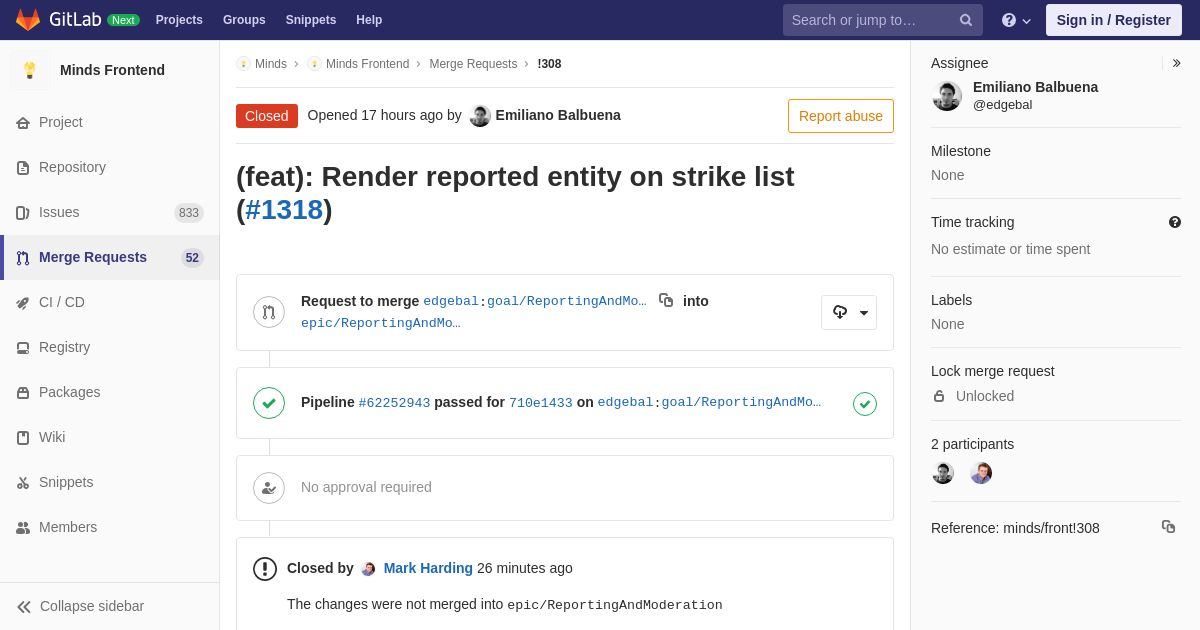Click the Project home icon in sidebar
The image size is (1200, 630).
point(23,123)
